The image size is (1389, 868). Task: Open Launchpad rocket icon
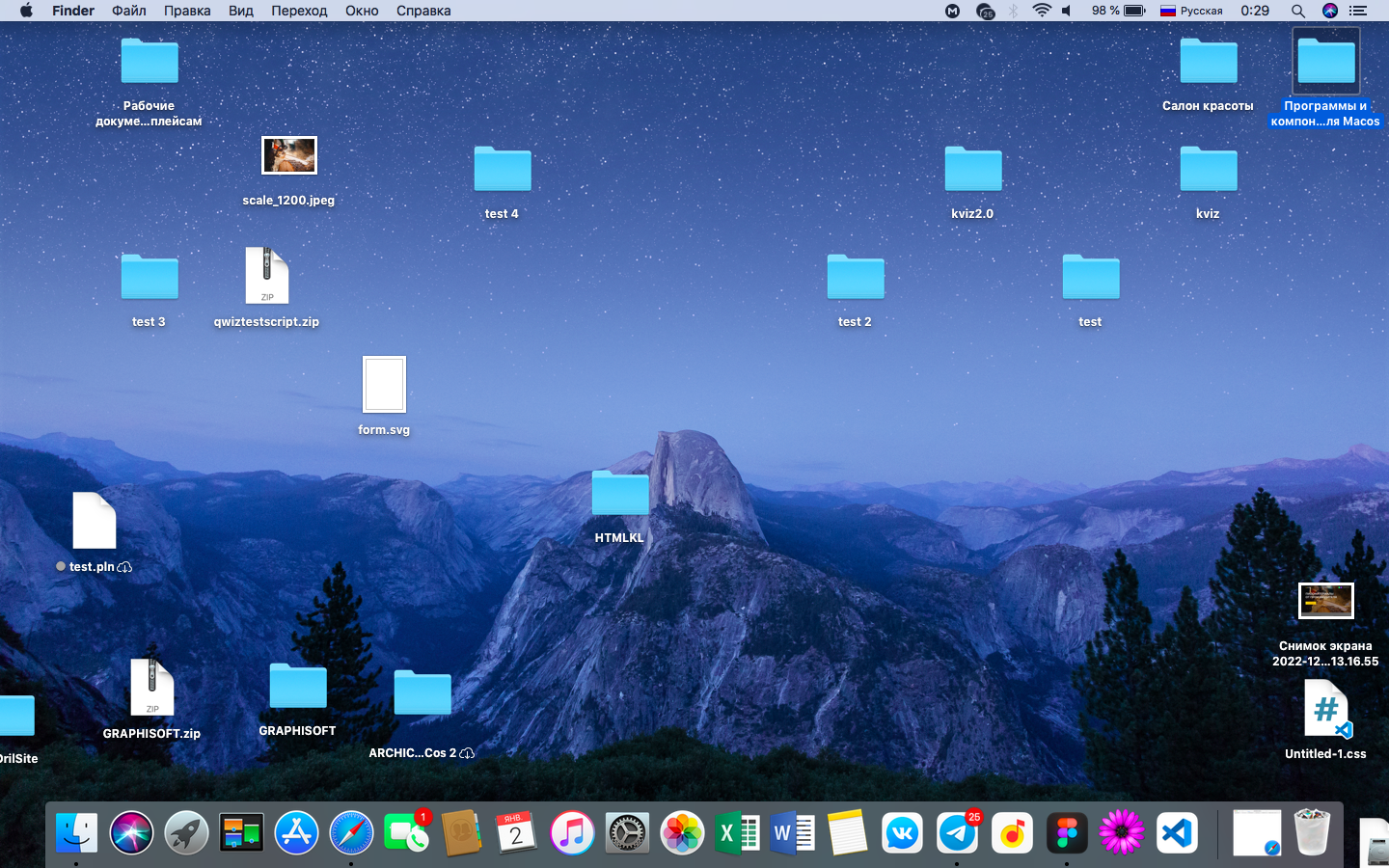coord(186,833)
